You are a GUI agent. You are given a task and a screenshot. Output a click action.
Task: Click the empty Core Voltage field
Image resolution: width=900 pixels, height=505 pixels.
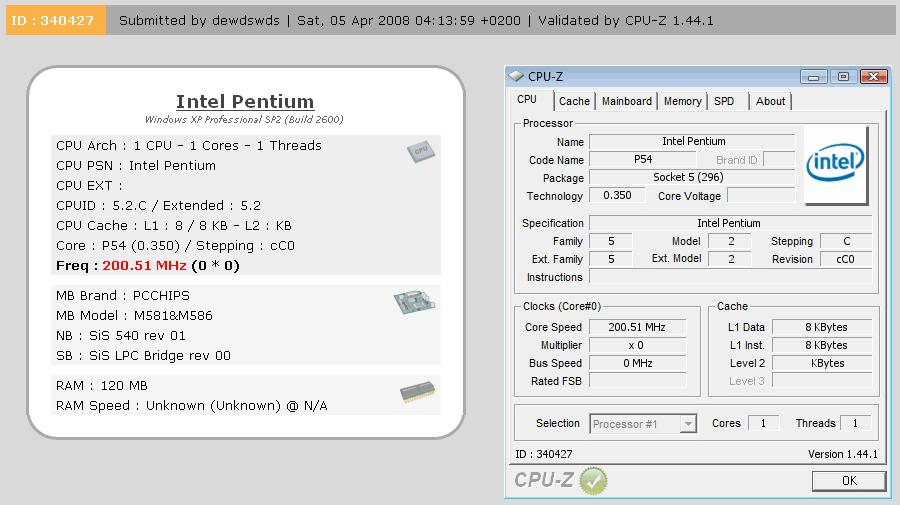pyautogui.click(x=761, y=196)
